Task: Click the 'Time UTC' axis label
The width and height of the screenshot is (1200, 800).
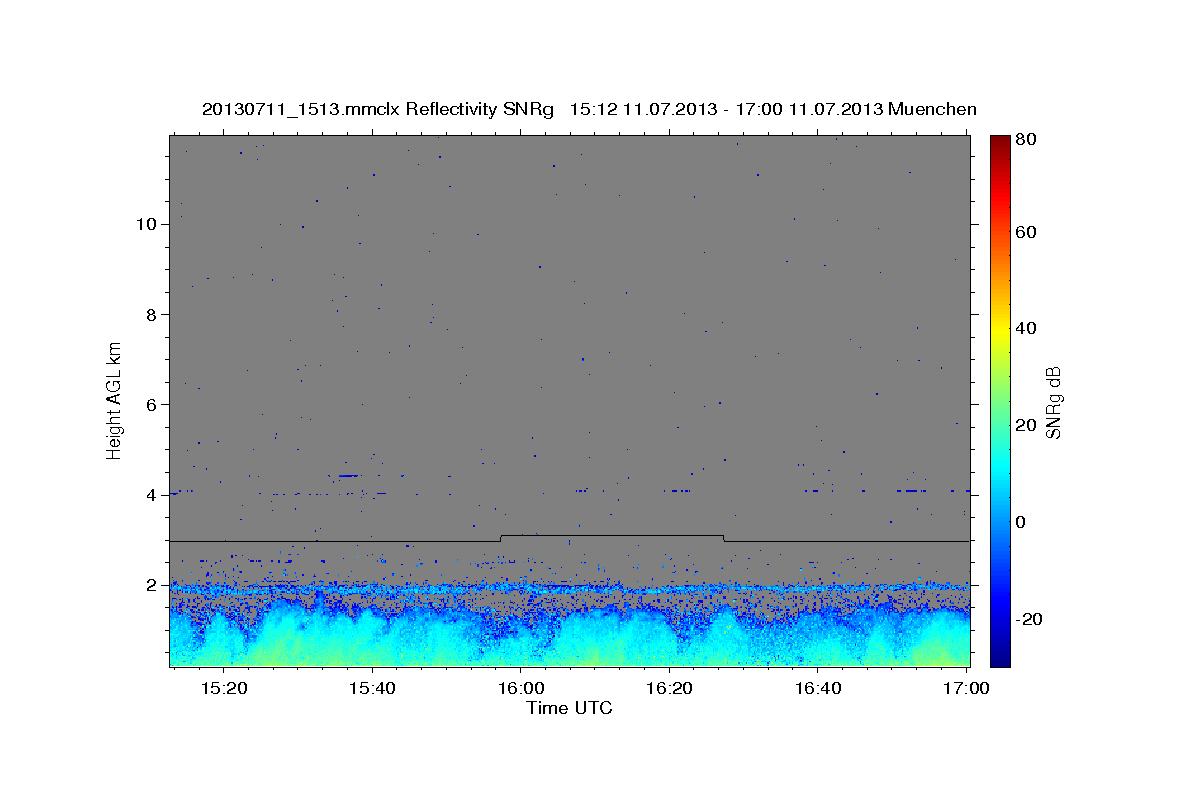Action: (569, 708)
